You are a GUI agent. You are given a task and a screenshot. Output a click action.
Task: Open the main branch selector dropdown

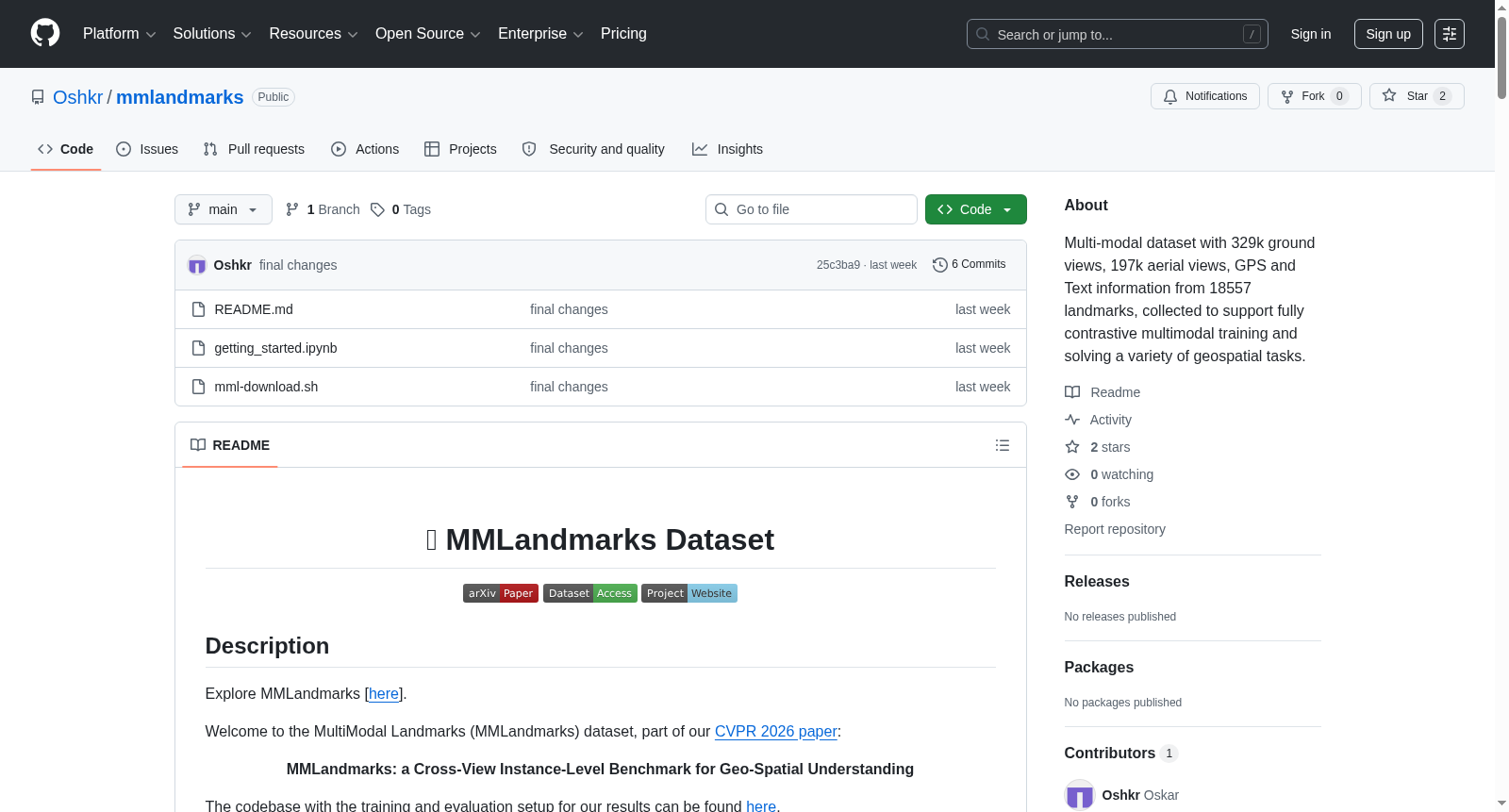[224, 209]
